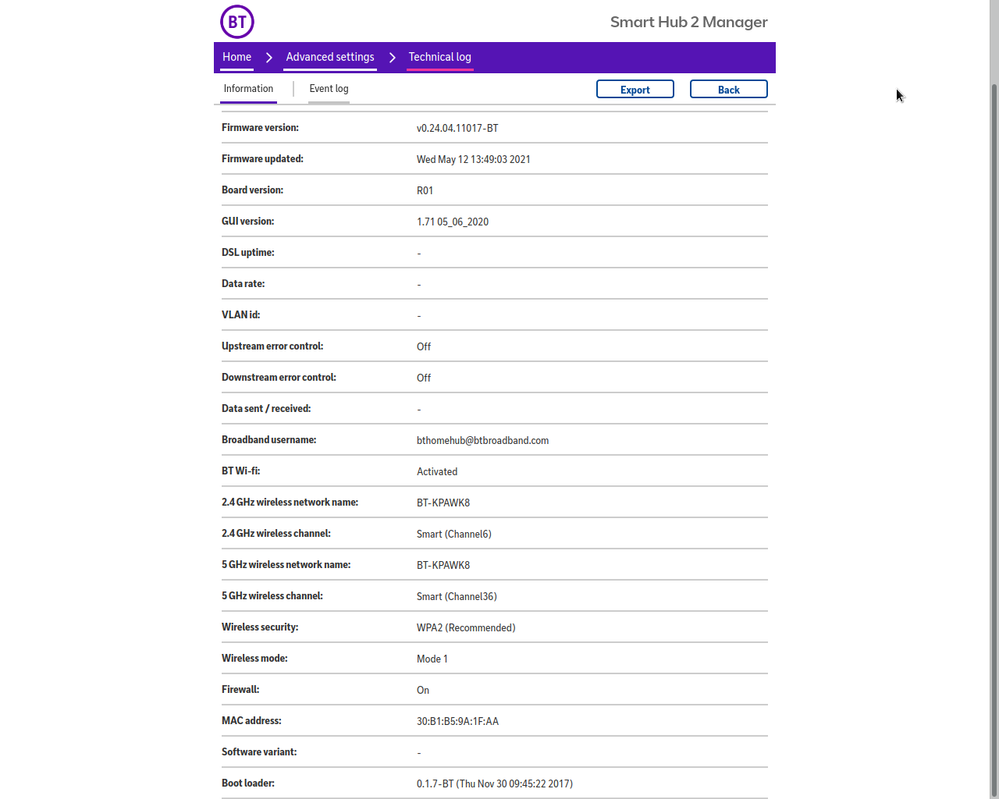Click the broadband username email value
The height and width of the screenshot is (799, 999).
(482, 440)
